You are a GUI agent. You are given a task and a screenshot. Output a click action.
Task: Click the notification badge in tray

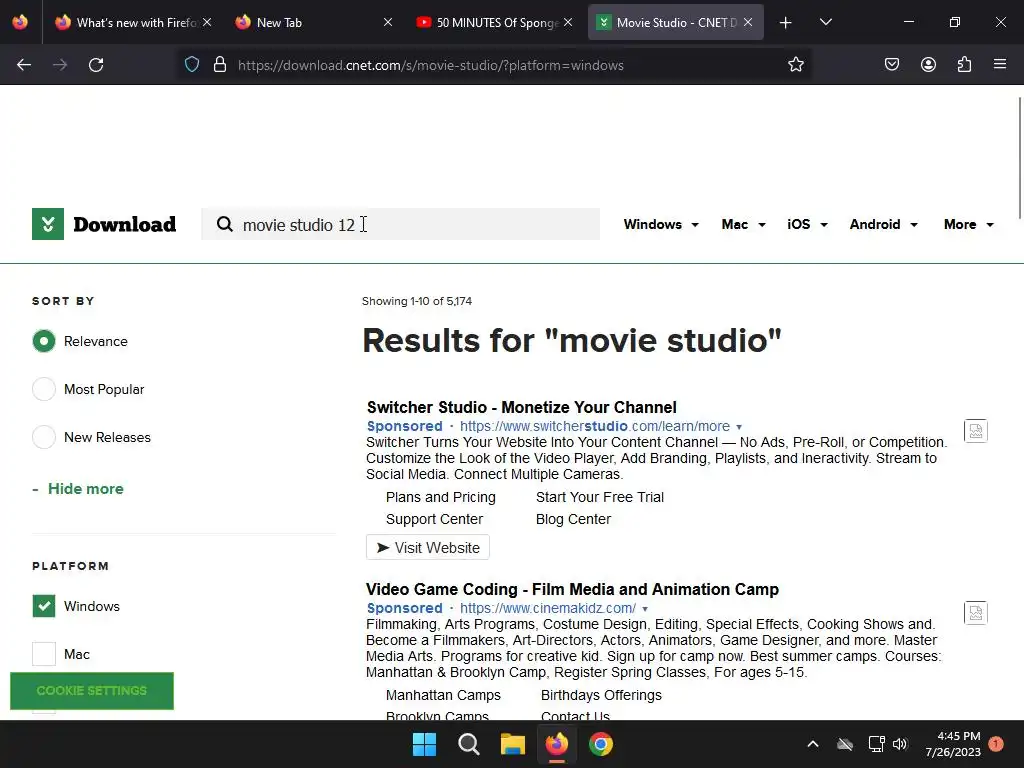(996, 744)
